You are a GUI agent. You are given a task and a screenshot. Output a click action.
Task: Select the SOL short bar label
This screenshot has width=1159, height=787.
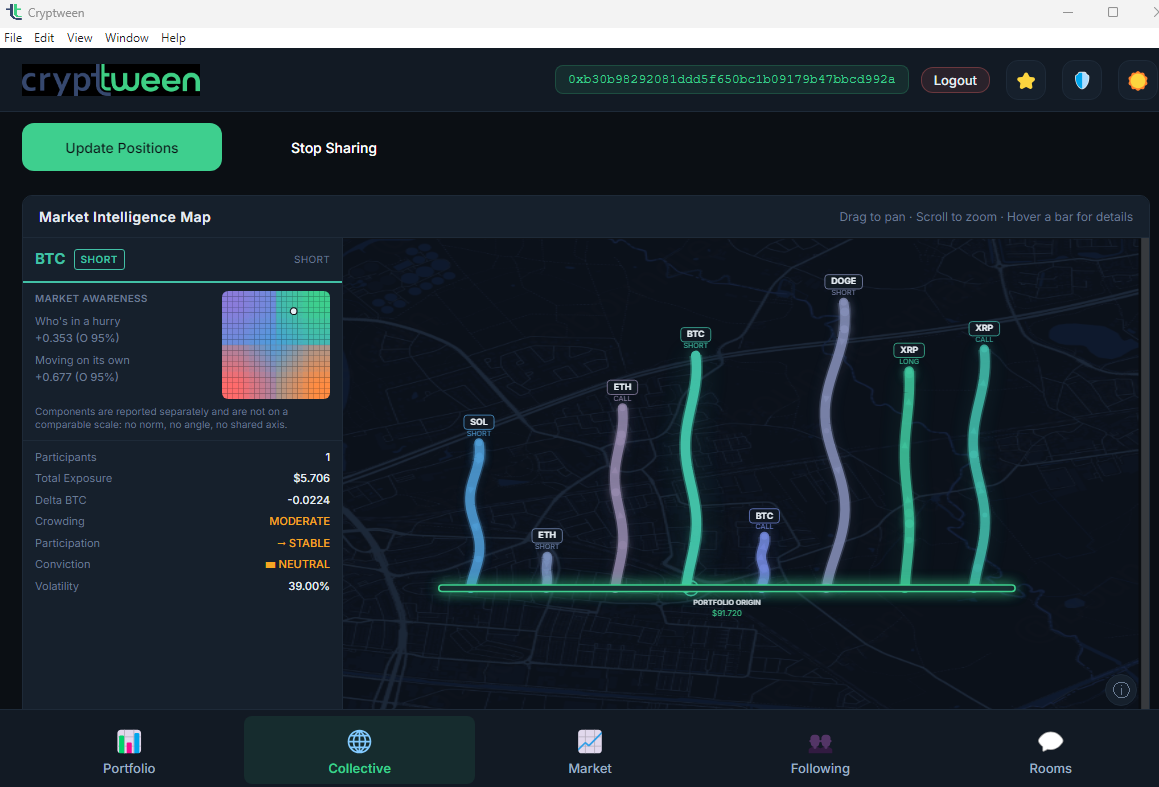(478, 422)
